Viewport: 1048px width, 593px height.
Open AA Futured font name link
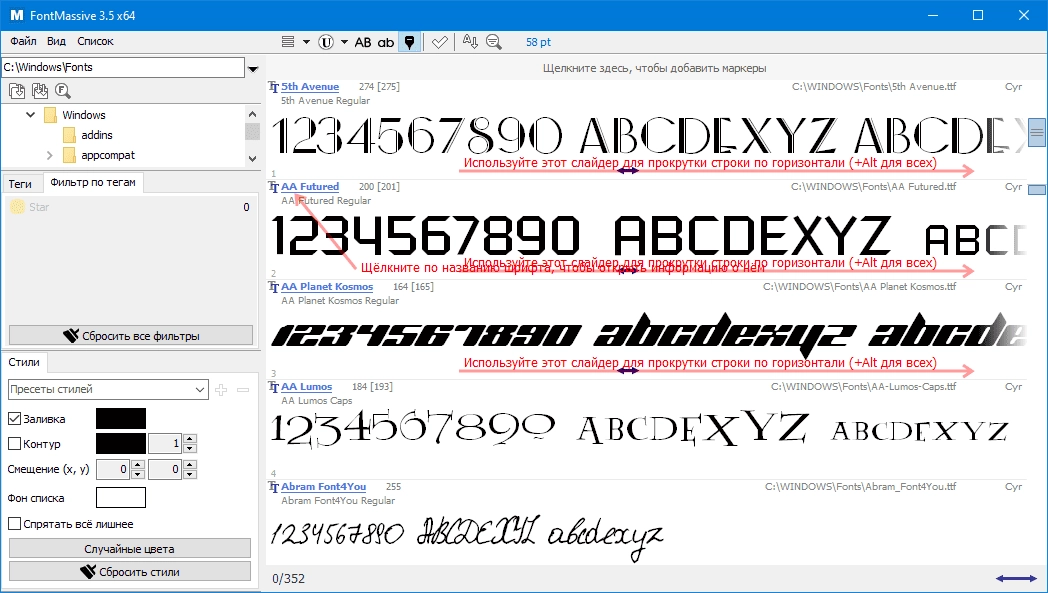point(310,187)
